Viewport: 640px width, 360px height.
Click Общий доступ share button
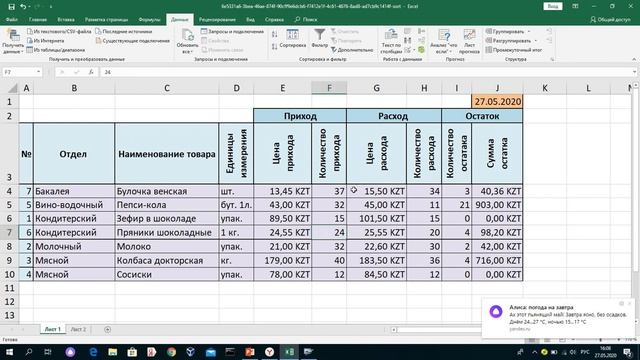coord(611,20)
